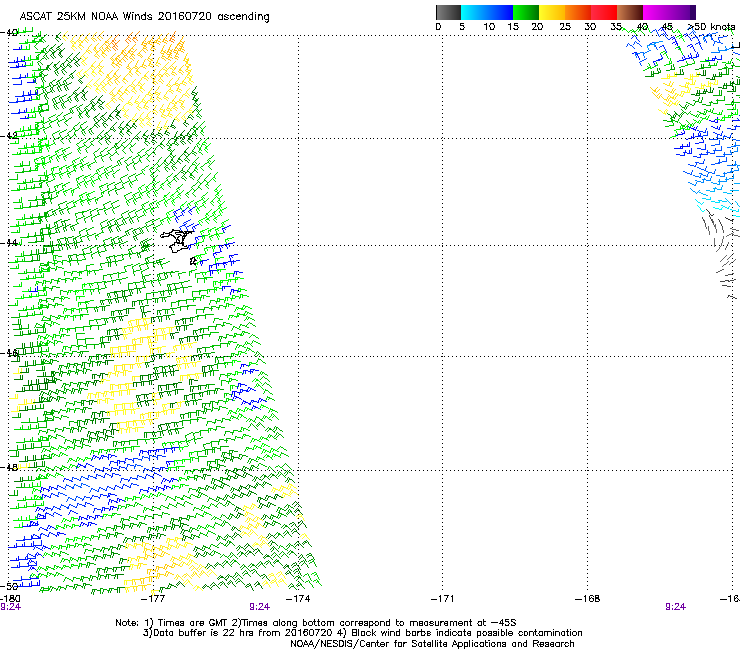Image resolution: width=740 pixels, height=650 pixels.
Task: Click the '-174' longitude label
Action: [298, 599]
